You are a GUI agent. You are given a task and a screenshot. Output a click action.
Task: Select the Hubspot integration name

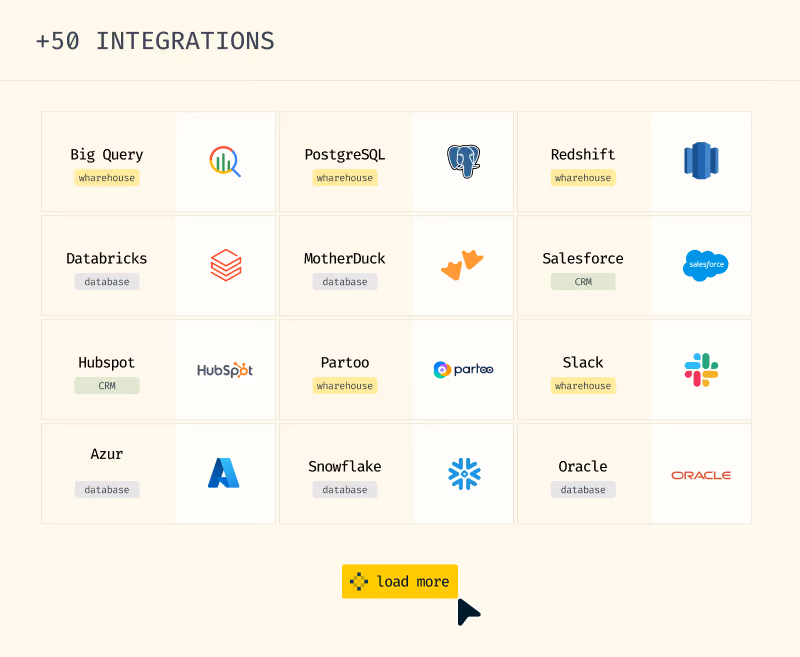(107, 363)
